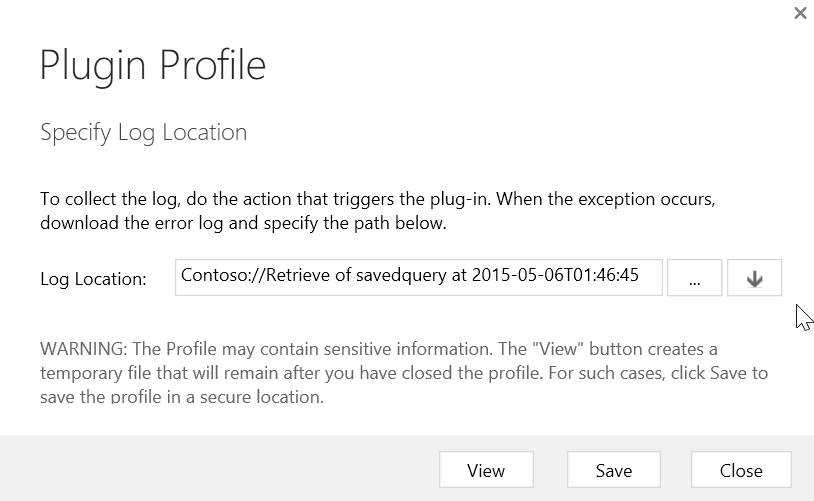Screen dimensions: 814x501
Task: Close the dialog with the top-right X icon
Action: tap(799, 14)
